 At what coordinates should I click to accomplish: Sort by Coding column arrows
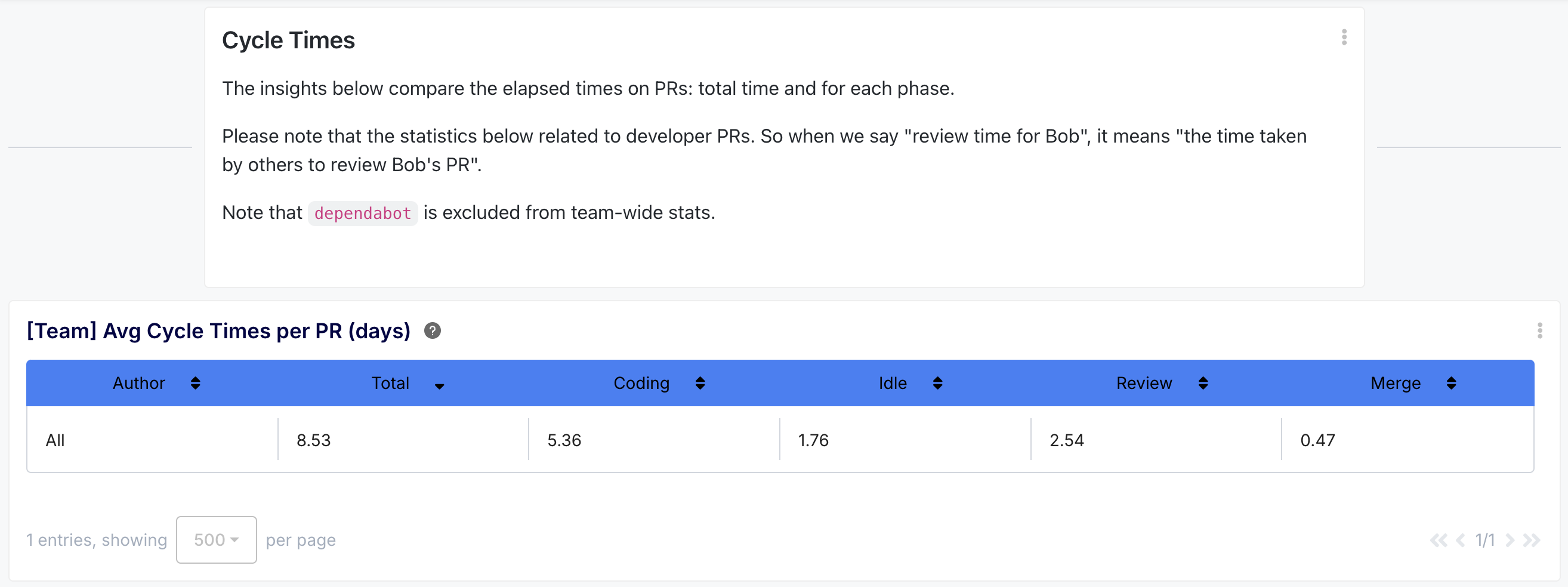point(700,382)
